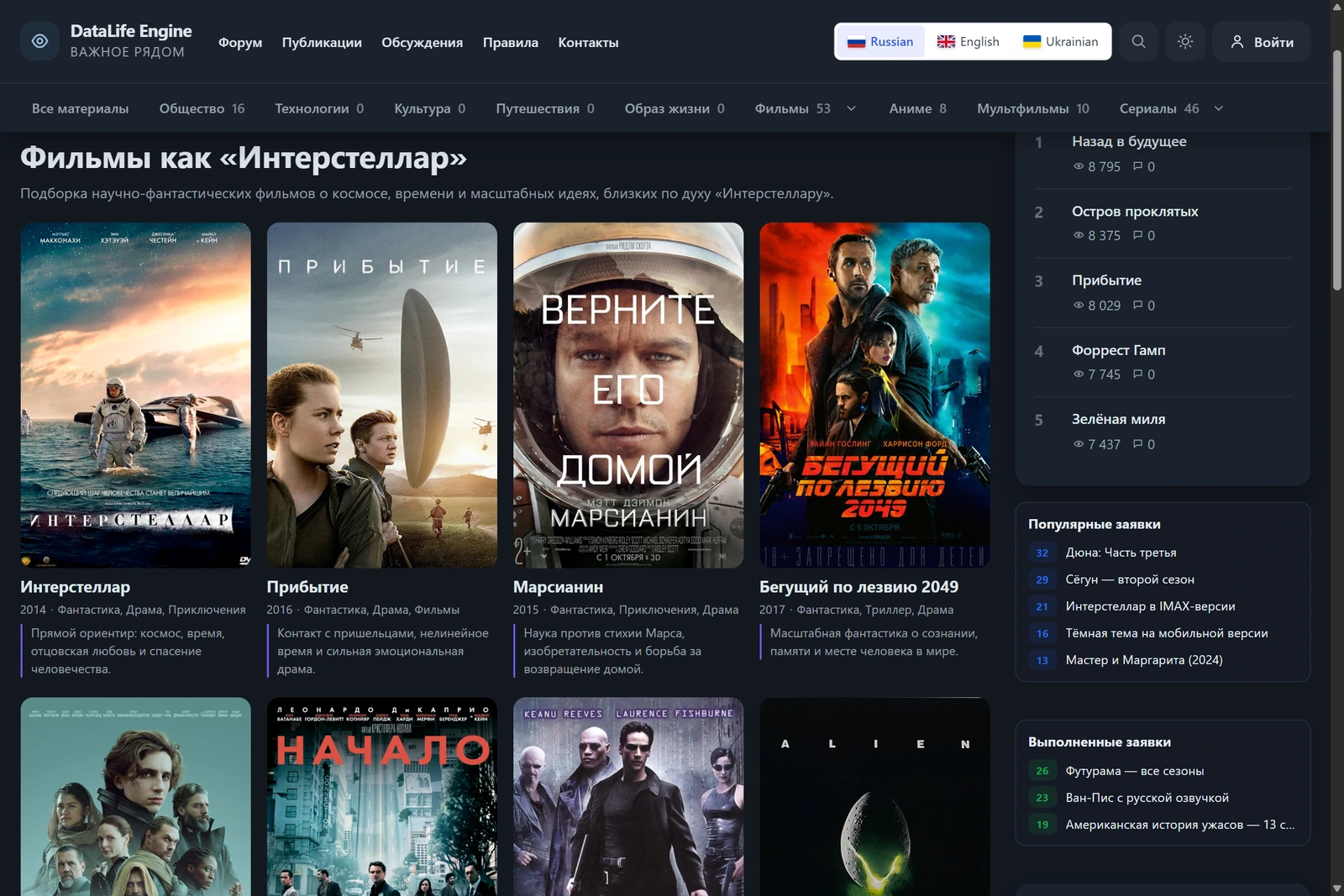Select the Общество 16 category
Image resolution: width=1344 pixels, height=896 pixels.
202,108
